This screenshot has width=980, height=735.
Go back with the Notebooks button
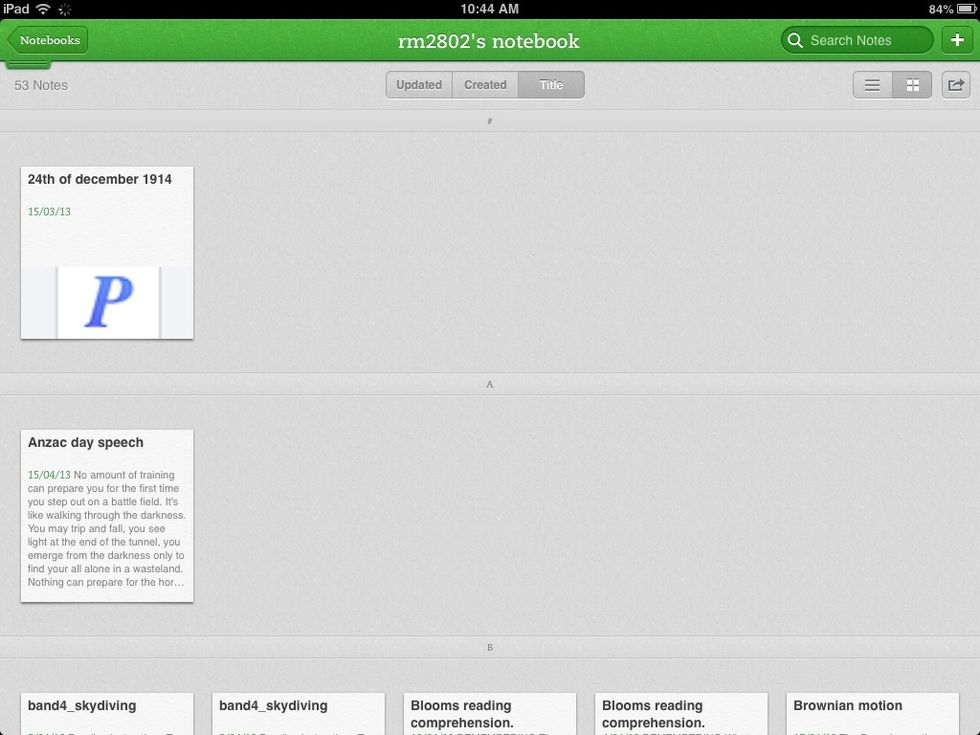pos(47,40)
